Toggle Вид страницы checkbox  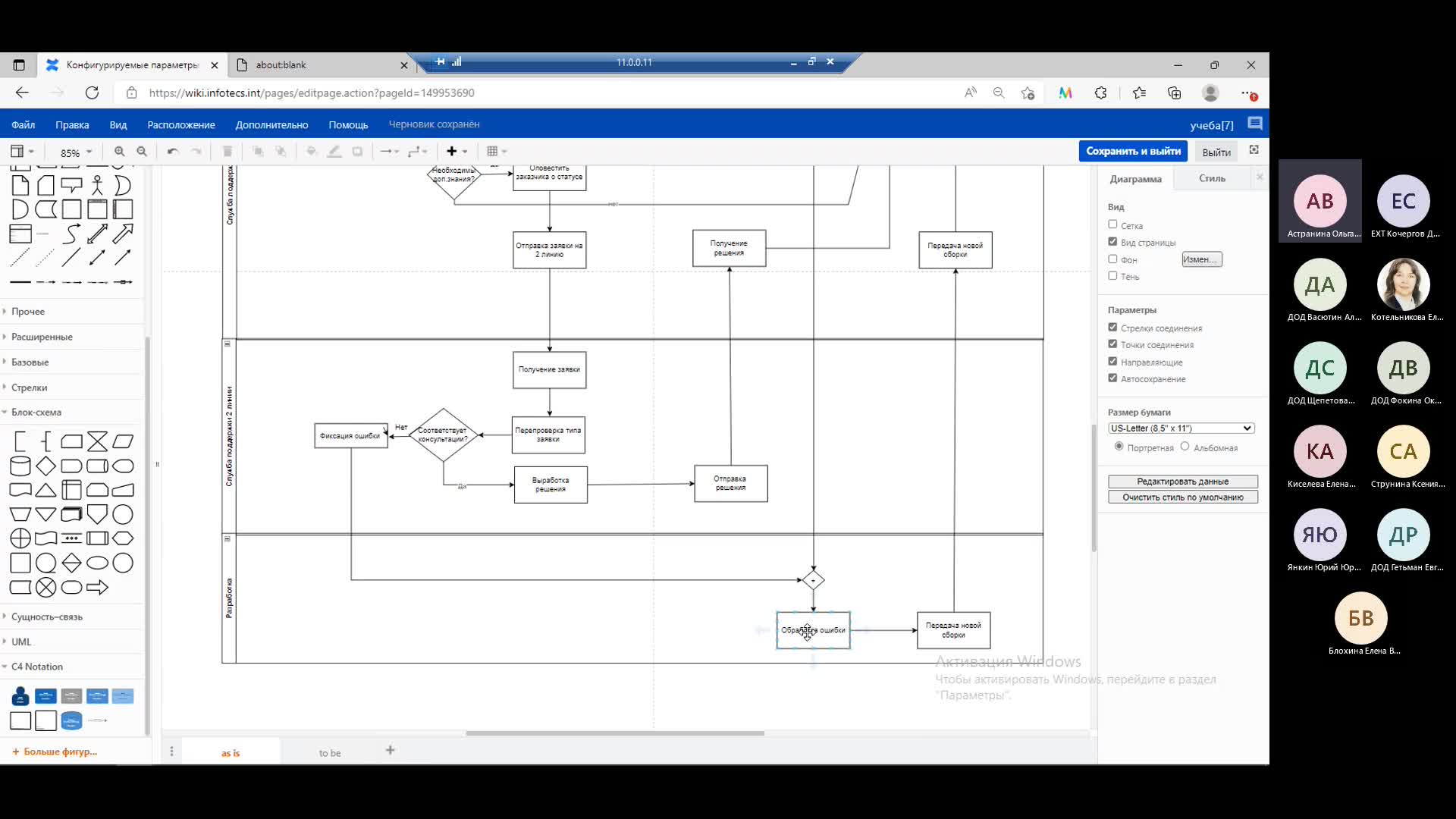pos(1112,242)
